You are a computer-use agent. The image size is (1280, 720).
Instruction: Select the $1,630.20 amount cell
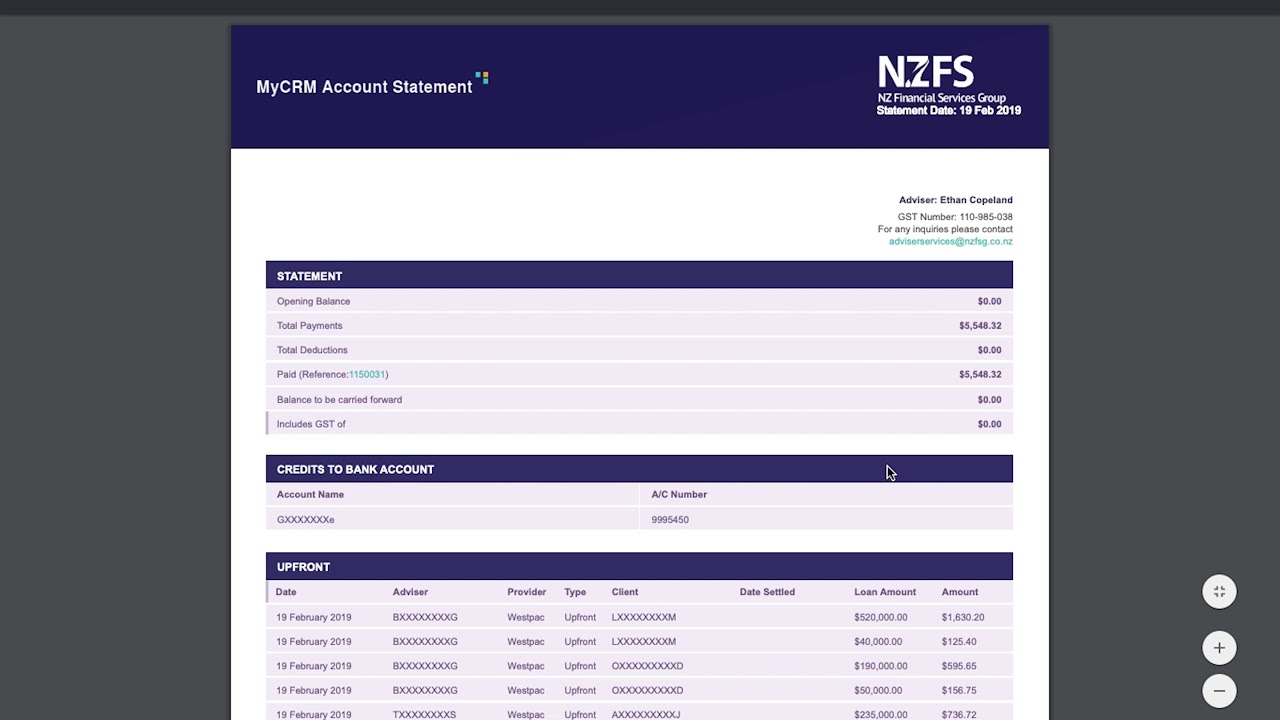point(963,617)
